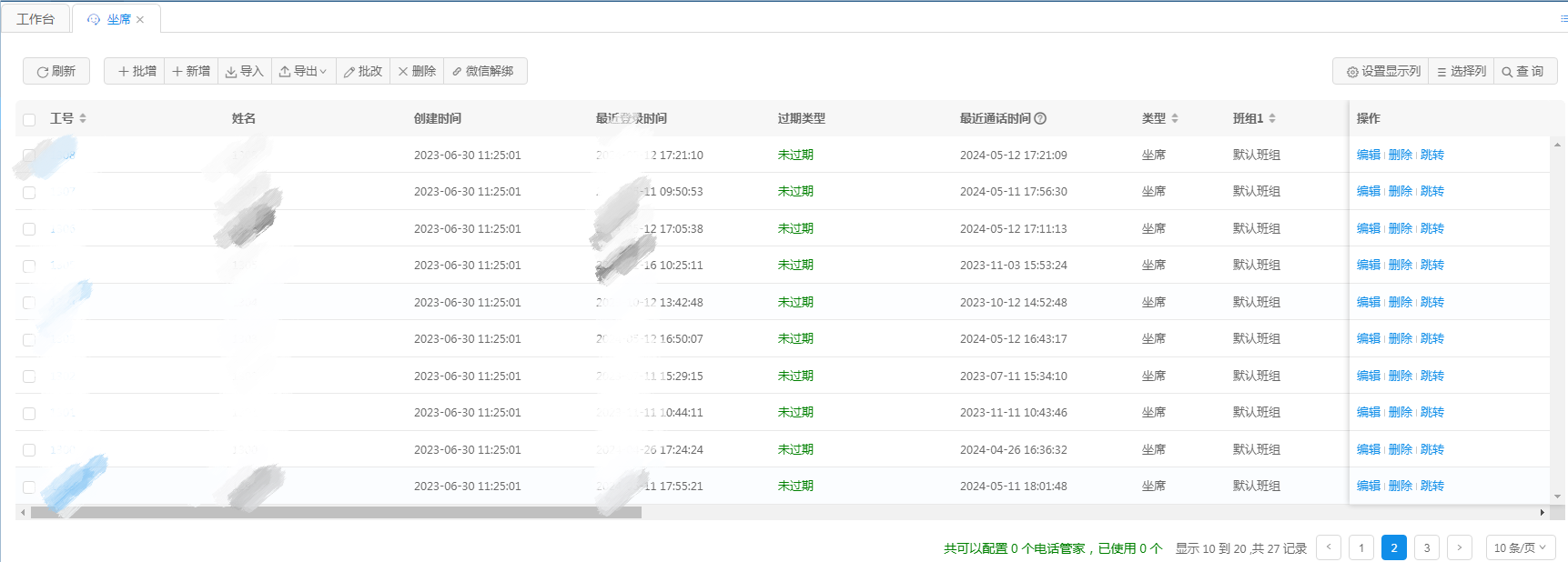
Task: Close the 坐席 tab
Action: pyautogui.click(x=140, y=20)
